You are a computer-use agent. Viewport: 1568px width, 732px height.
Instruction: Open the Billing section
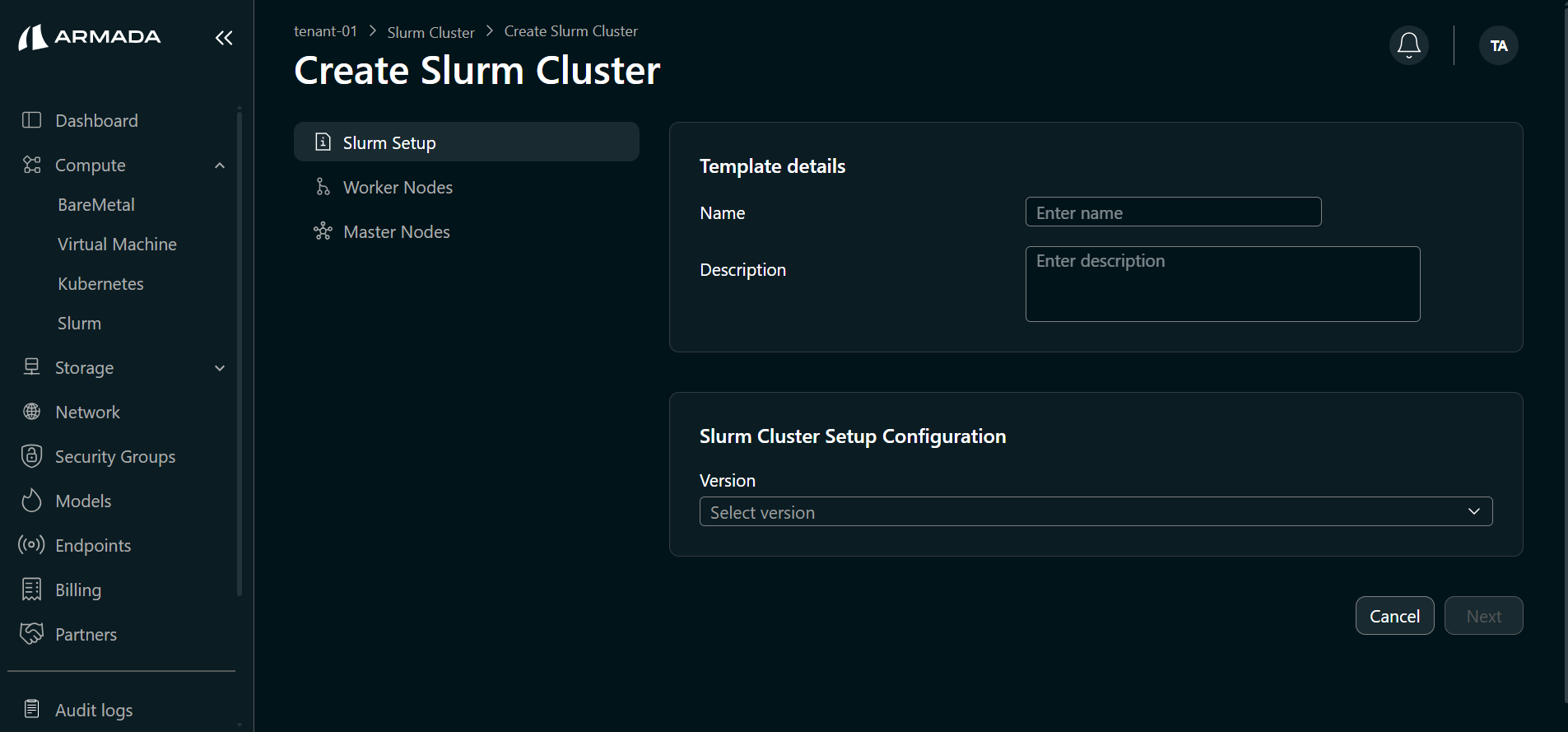78,590
